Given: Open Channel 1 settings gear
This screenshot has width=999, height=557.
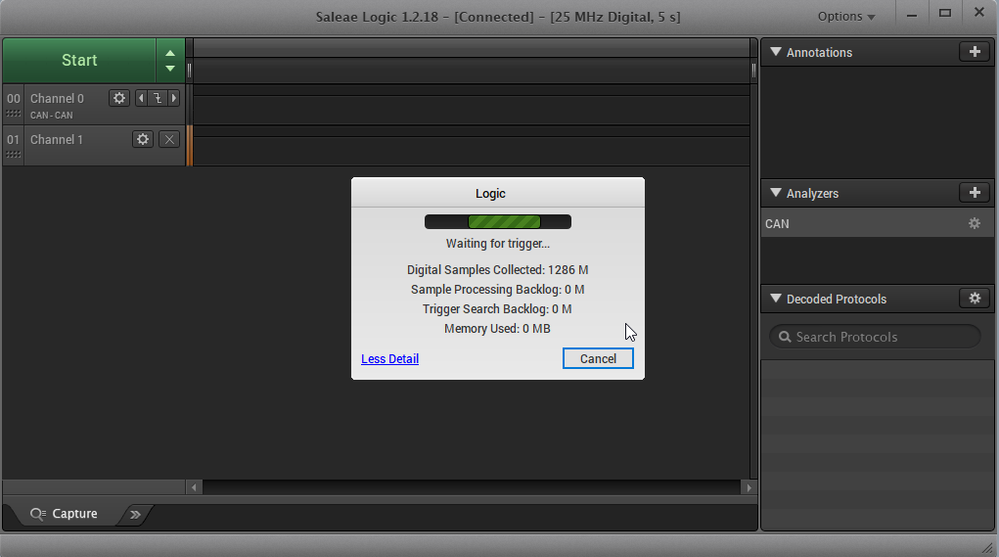Looking at the screenshot, I should click(x=143, y=139).
